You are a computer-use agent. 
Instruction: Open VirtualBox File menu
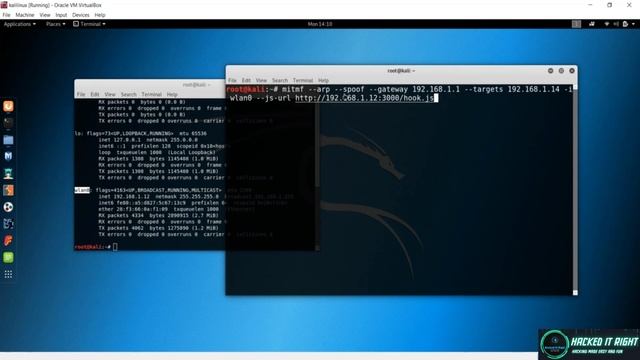coord(7,15)
